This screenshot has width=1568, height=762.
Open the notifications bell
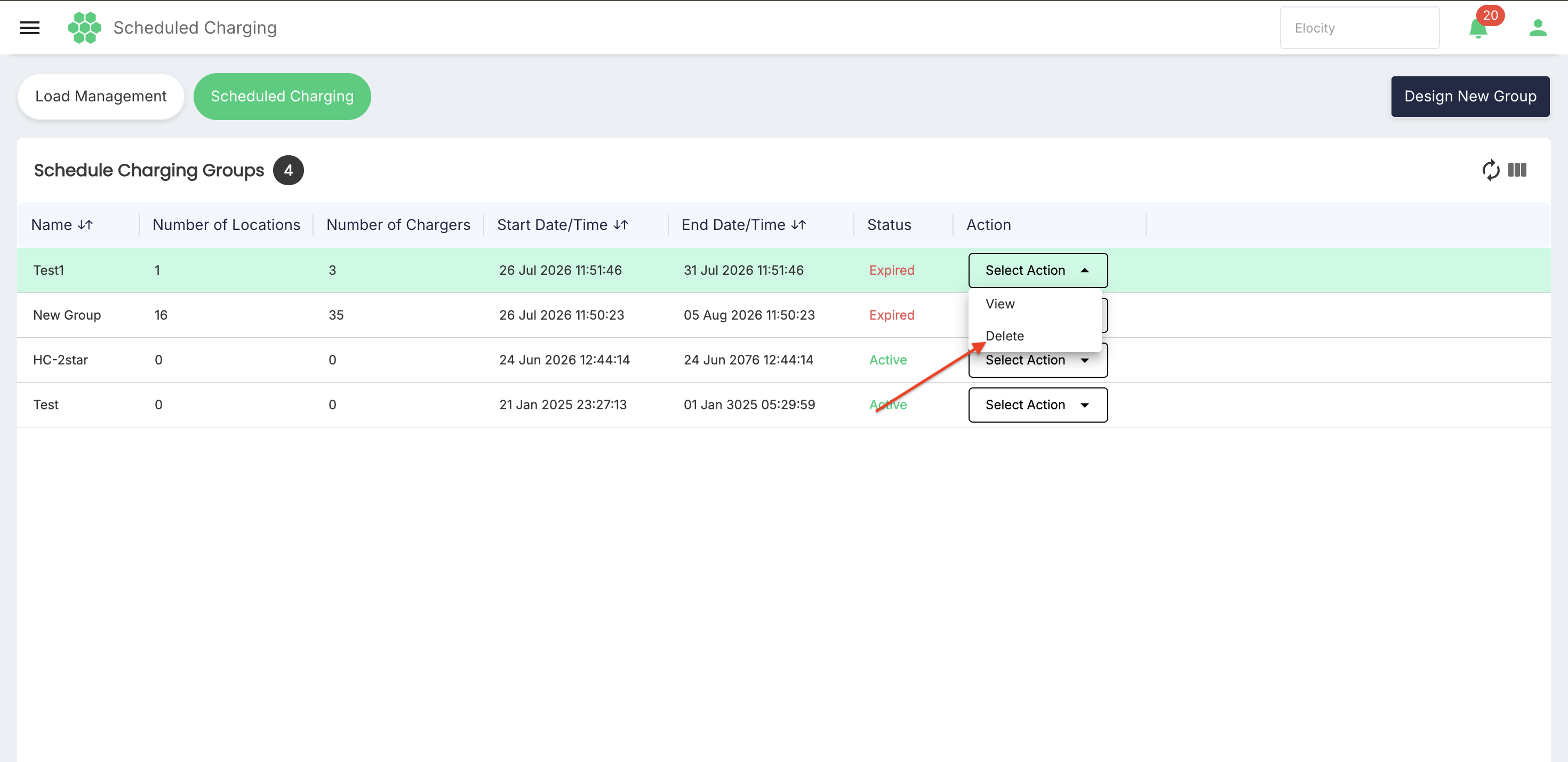[1477, 29]
